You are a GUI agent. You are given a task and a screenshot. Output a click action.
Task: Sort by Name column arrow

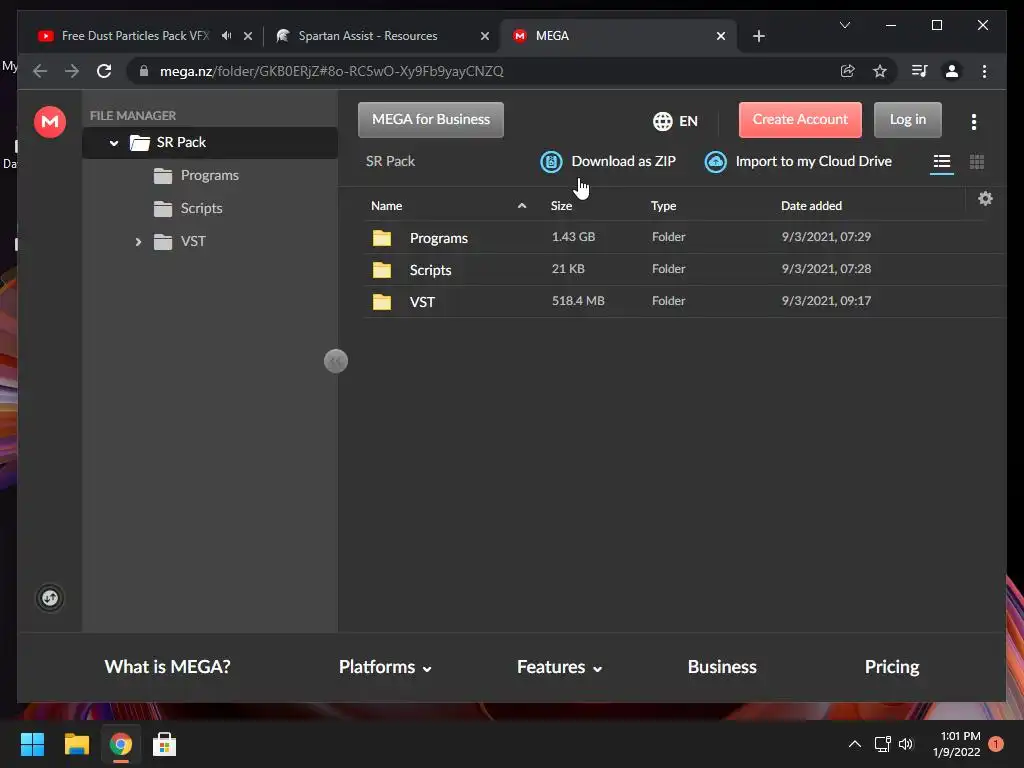click(522, 206)
